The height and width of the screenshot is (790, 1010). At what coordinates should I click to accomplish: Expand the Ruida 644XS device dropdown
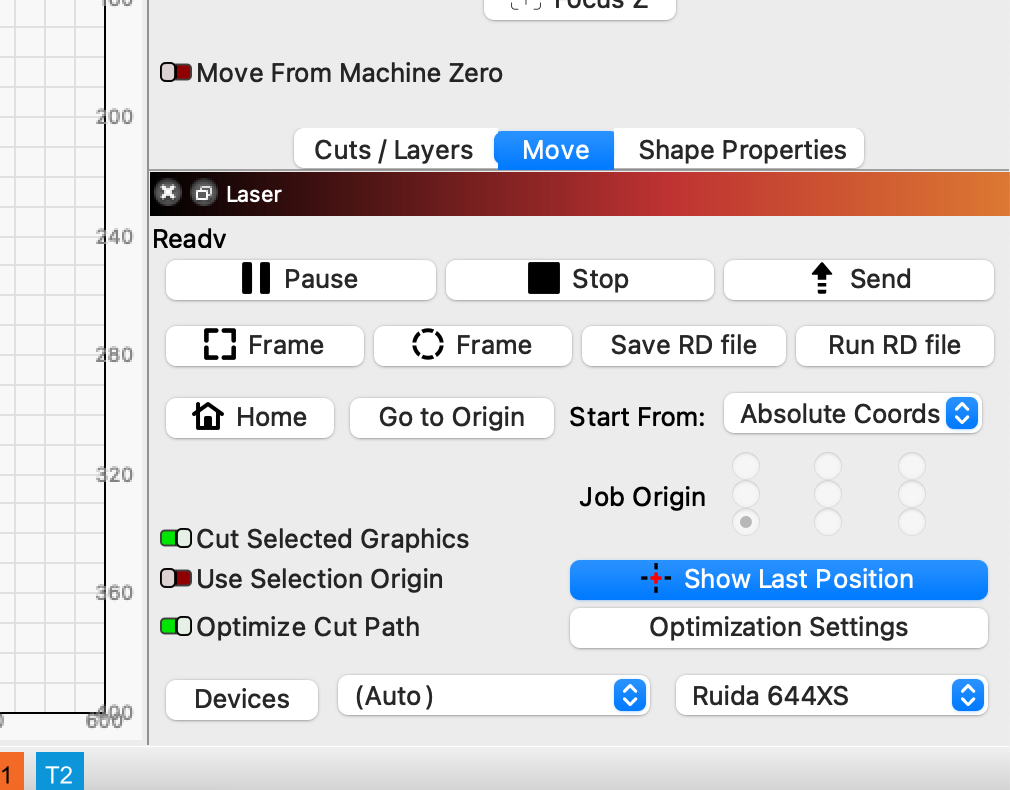click(831, 696)
